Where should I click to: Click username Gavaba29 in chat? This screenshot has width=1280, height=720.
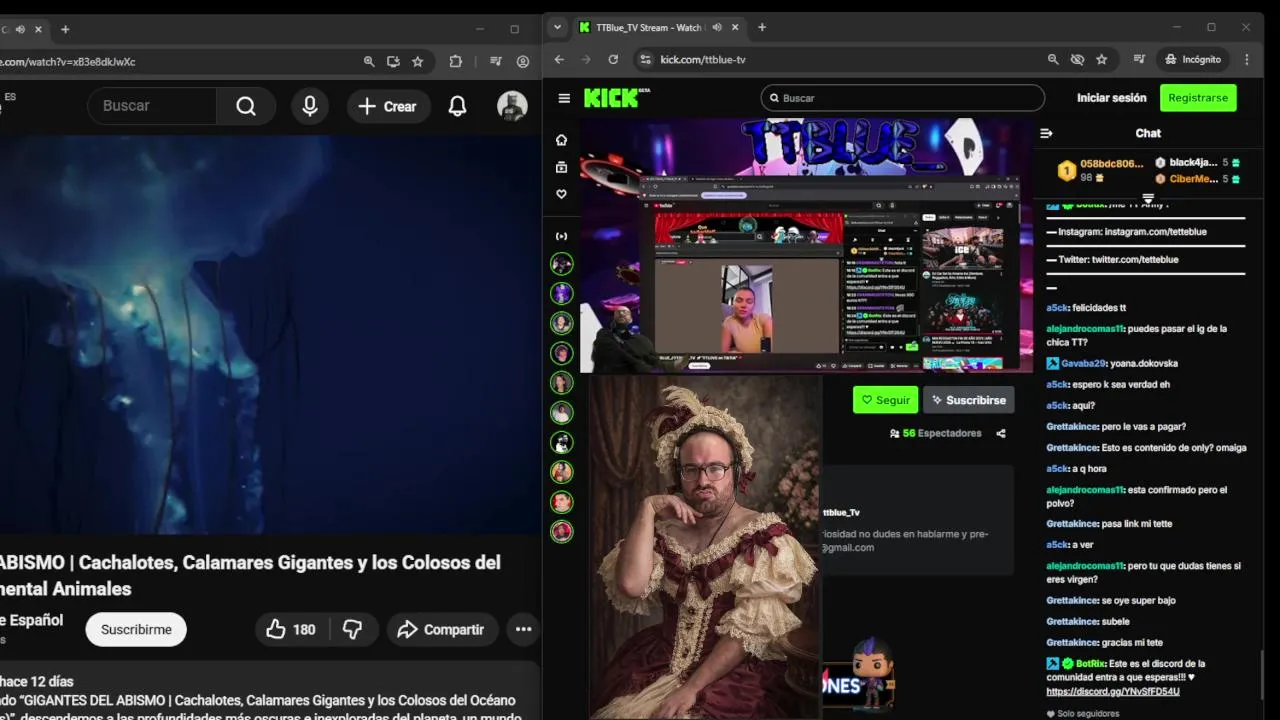point(1083,363)
